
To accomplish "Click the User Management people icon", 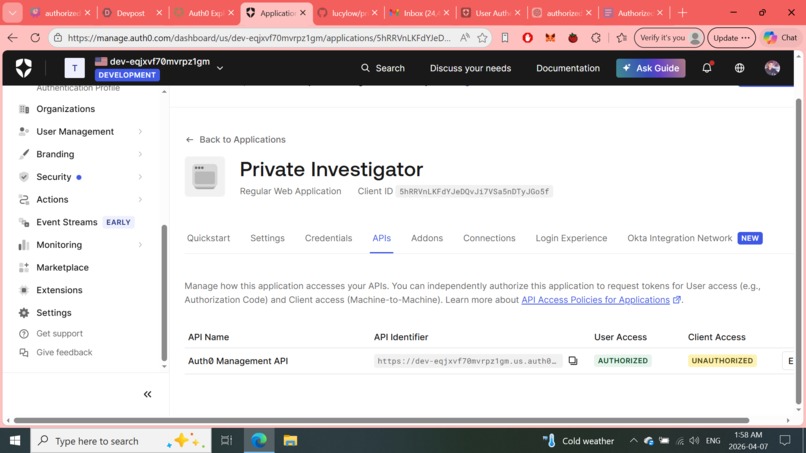I will (24, 132).
